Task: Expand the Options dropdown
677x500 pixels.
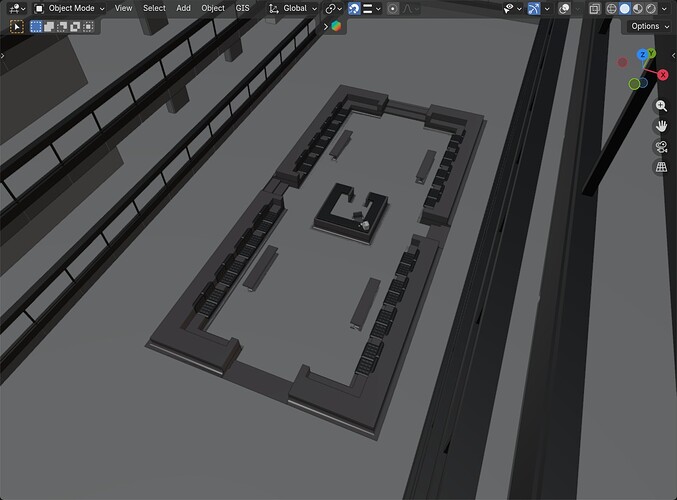Action: [x=650, y=26]
